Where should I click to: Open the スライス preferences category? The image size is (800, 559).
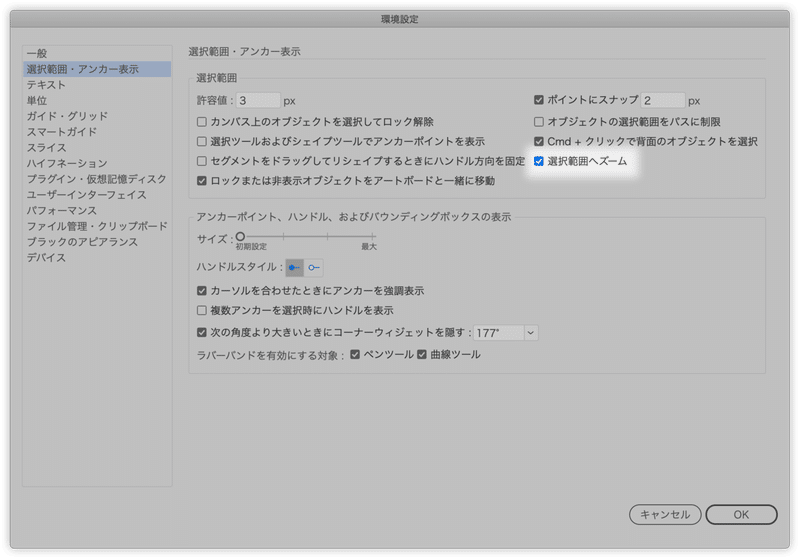(x=97, y=148)
